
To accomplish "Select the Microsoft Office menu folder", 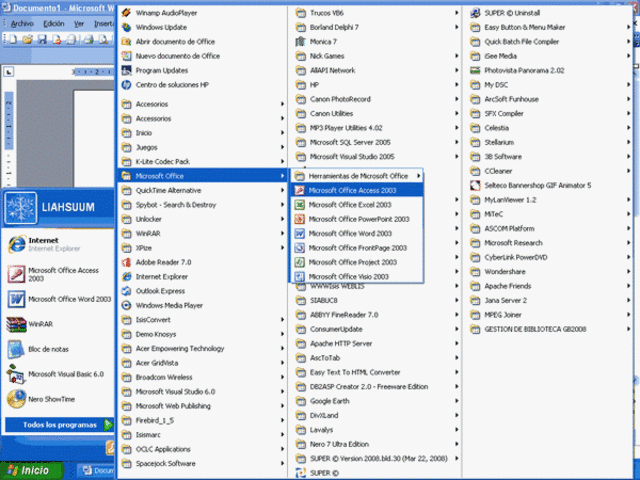I will coord(202,176).
